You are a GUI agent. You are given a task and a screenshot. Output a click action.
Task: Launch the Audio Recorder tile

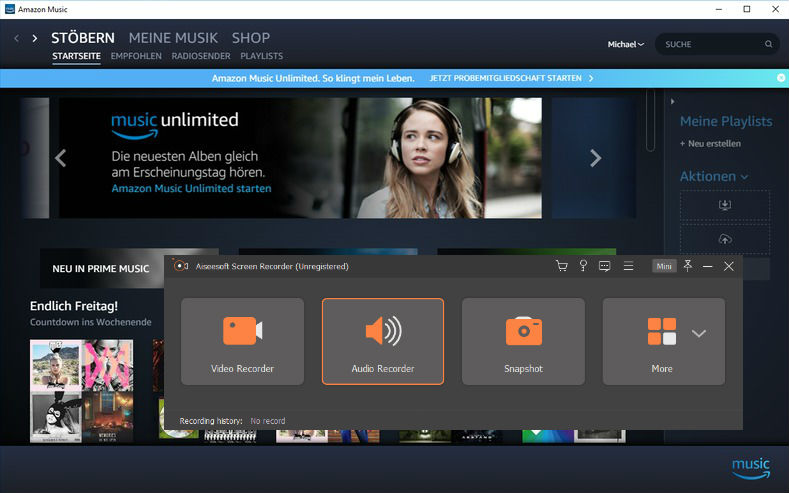(x=383, y=342)
